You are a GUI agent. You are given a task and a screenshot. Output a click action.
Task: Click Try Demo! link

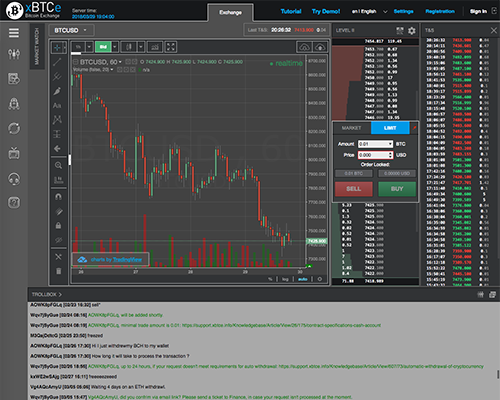pos(326,11)
